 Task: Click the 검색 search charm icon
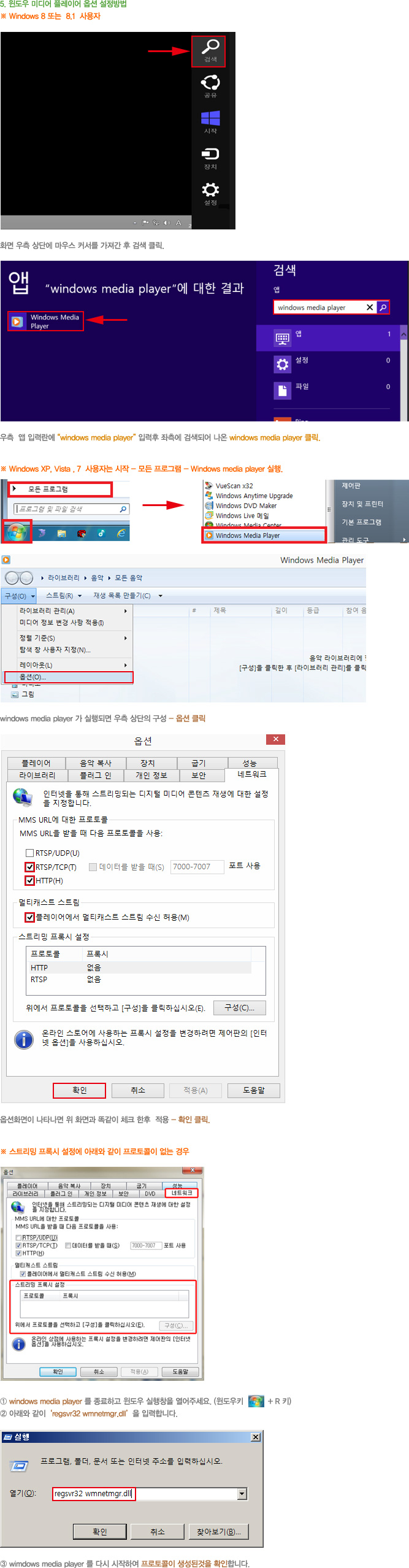(x=210, y=50)
